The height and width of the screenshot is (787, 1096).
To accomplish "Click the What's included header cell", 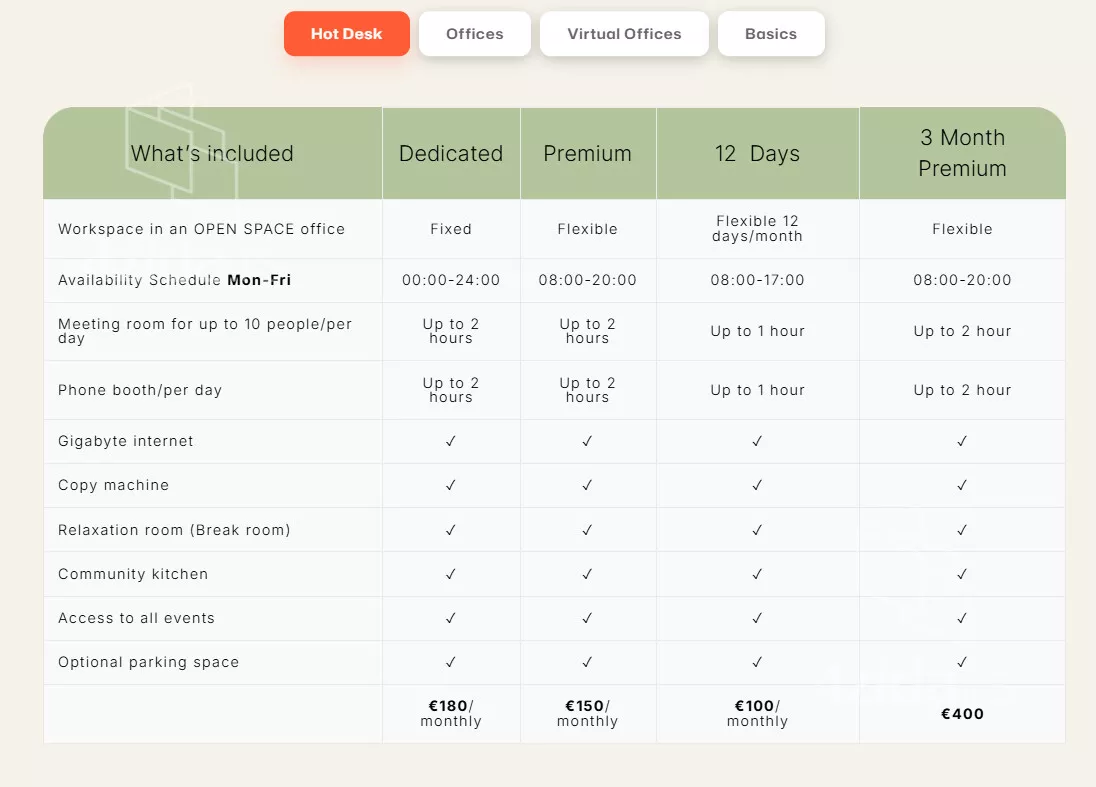I will coord(212,154).
